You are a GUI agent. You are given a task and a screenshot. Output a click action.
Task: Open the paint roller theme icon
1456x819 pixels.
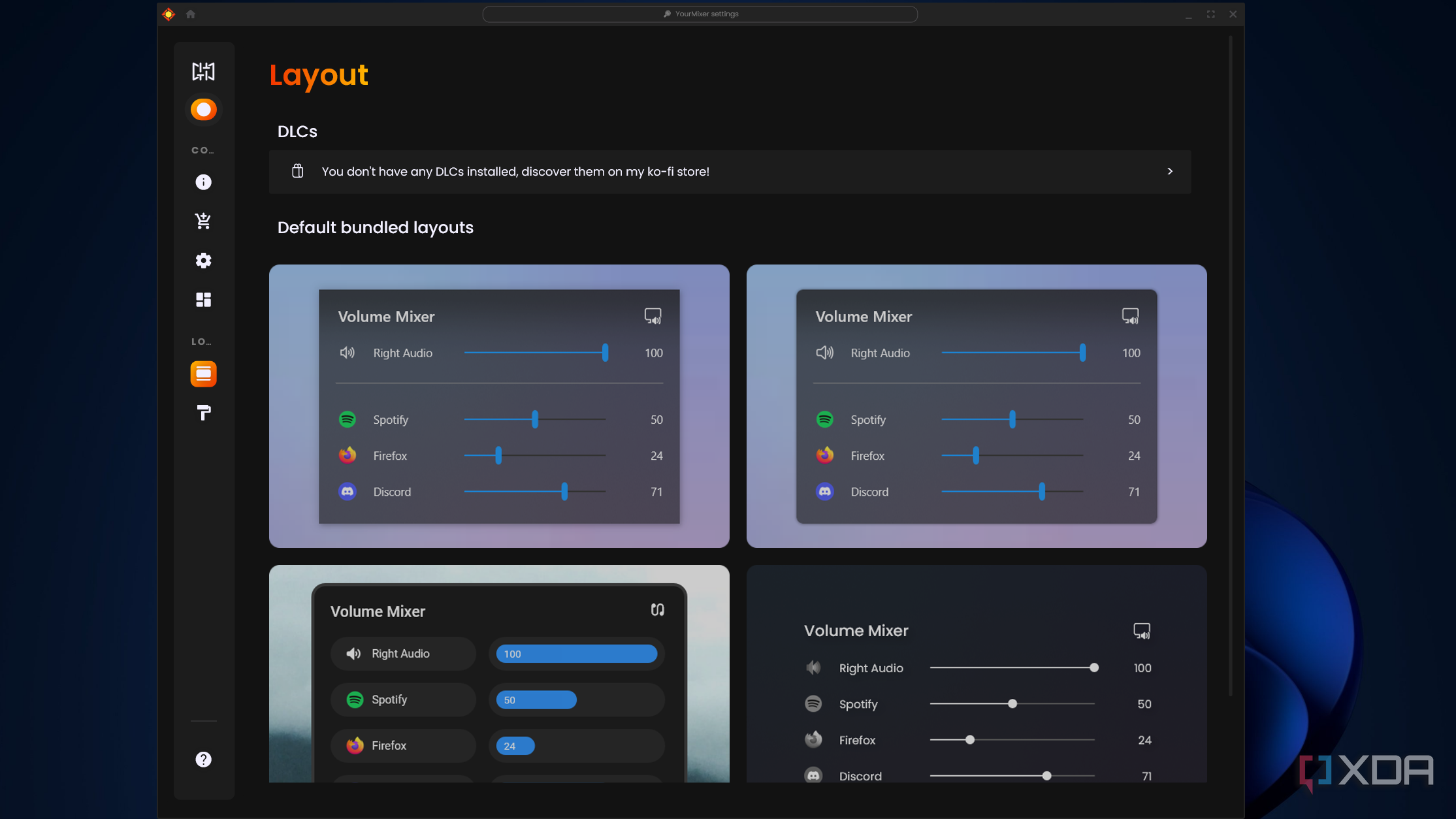[203, 413]
